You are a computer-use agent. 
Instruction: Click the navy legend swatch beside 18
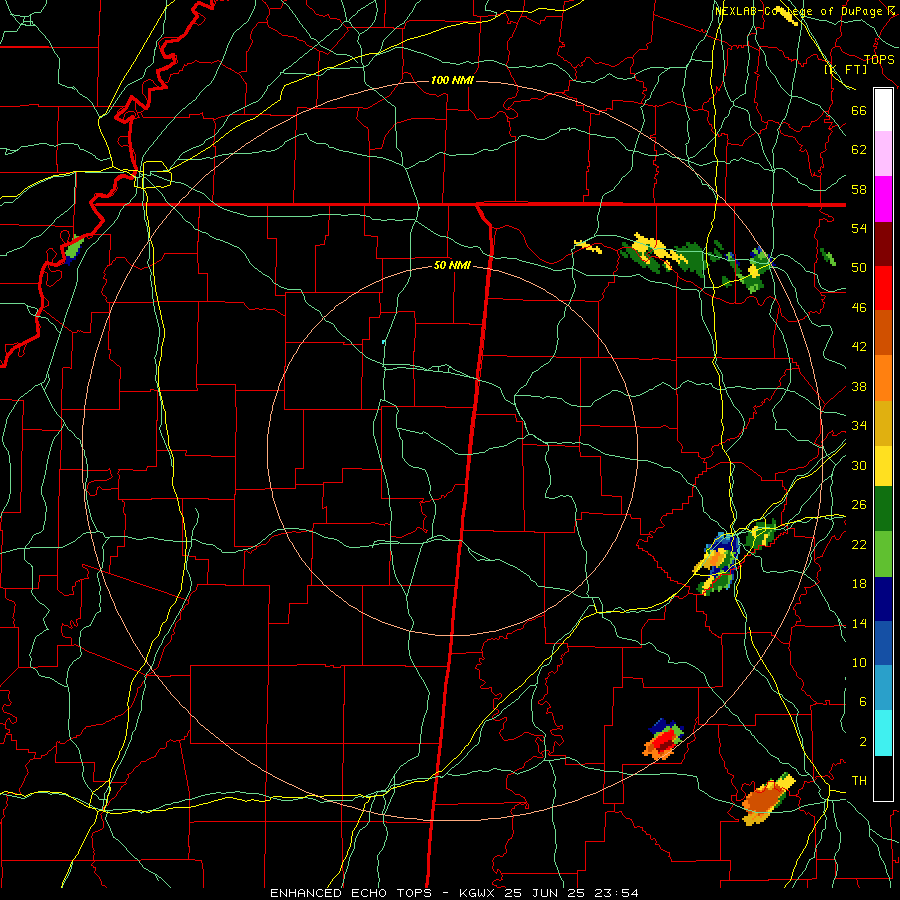coord(883,599)
